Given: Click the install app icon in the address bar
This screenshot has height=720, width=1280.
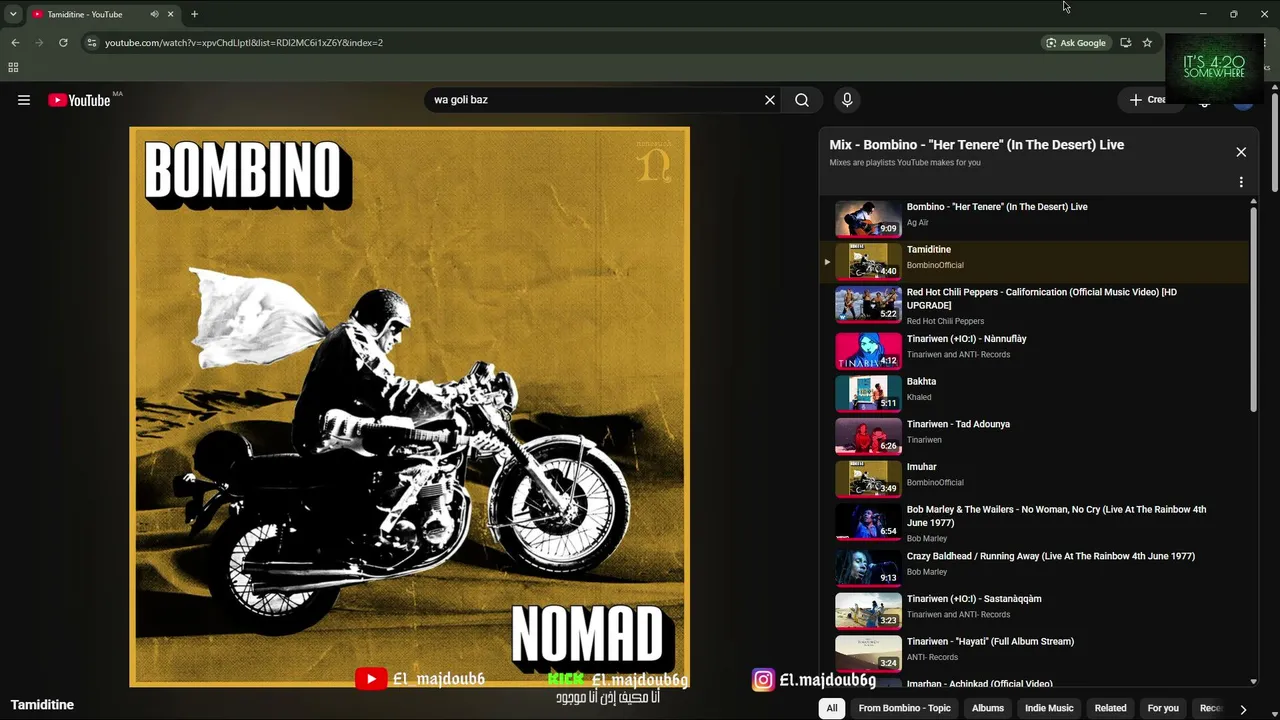Looking at the screenshot, I should [1126, 43].
